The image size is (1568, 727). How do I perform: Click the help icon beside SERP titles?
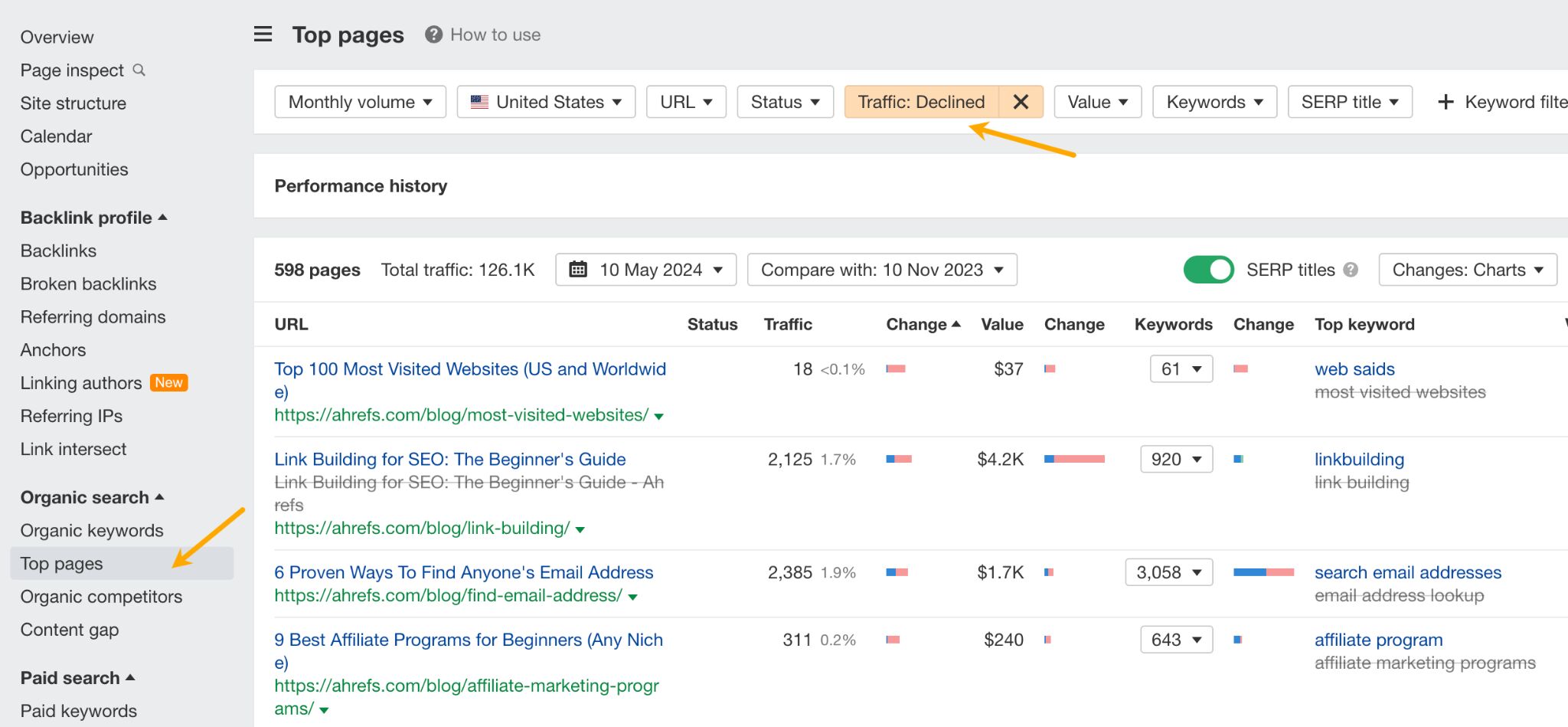click(x=1350, y=269)
